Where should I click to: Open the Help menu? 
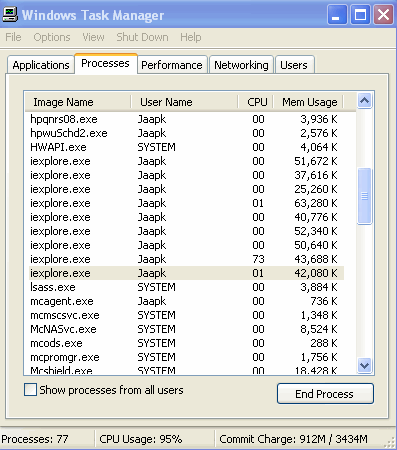pos(191,37)
